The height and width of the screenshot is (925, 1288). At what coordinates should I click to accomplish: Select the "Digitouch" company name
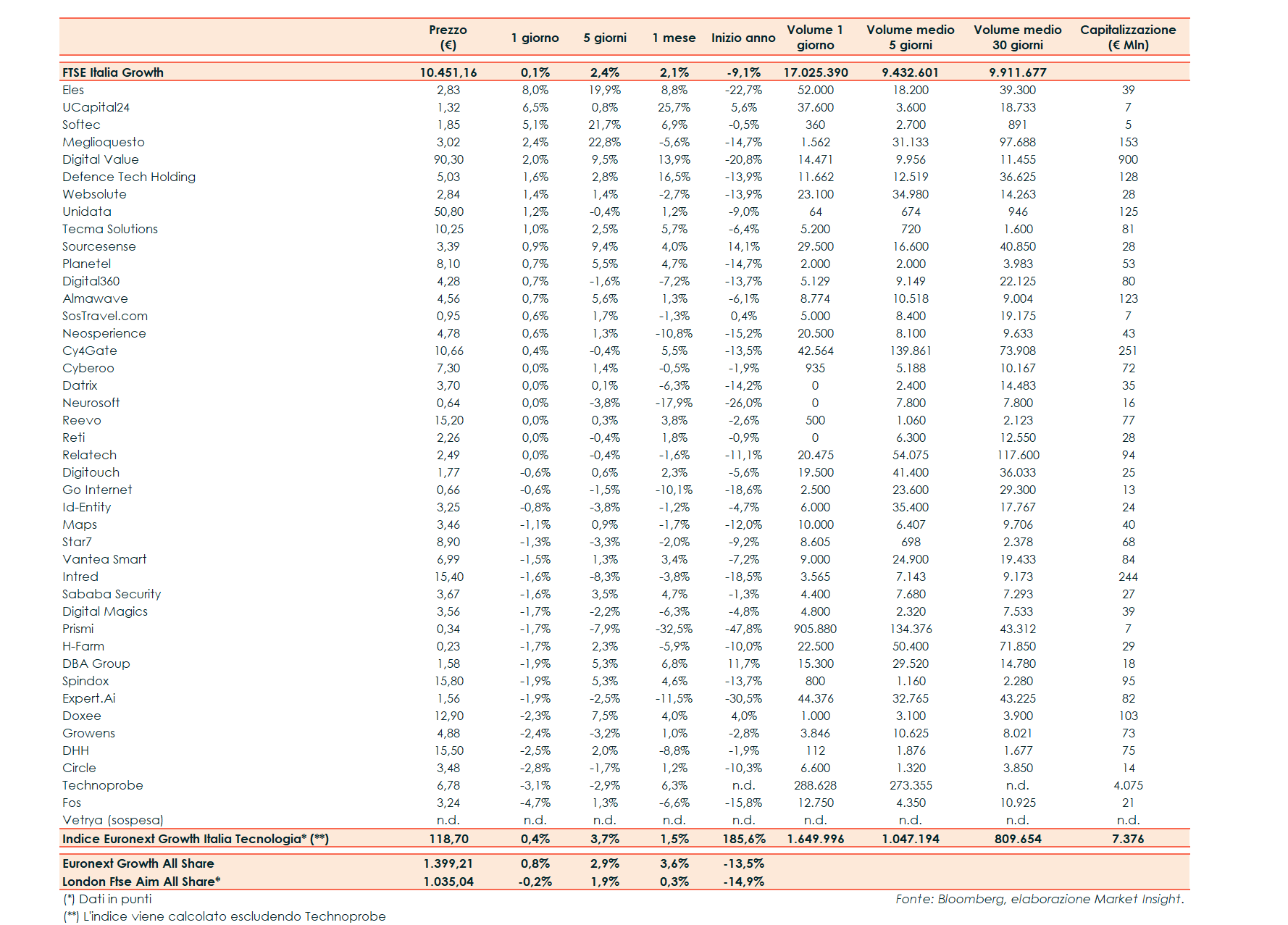[91, 472]
